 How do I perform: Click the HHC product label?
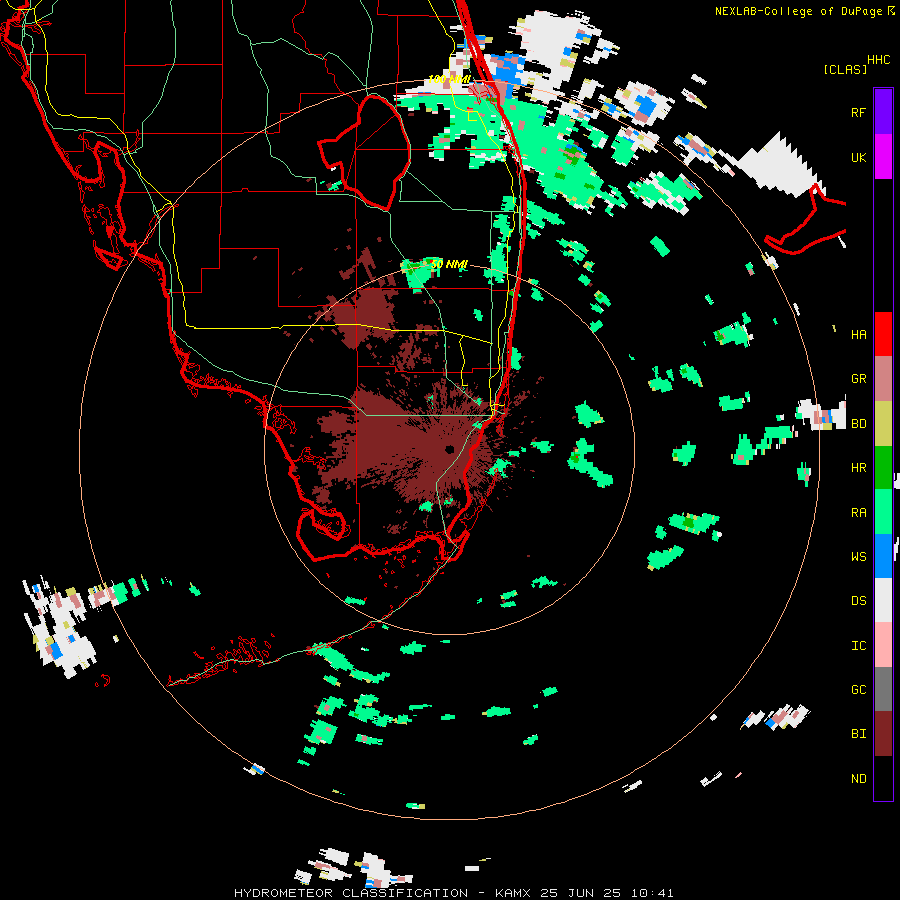coord(879,60)
